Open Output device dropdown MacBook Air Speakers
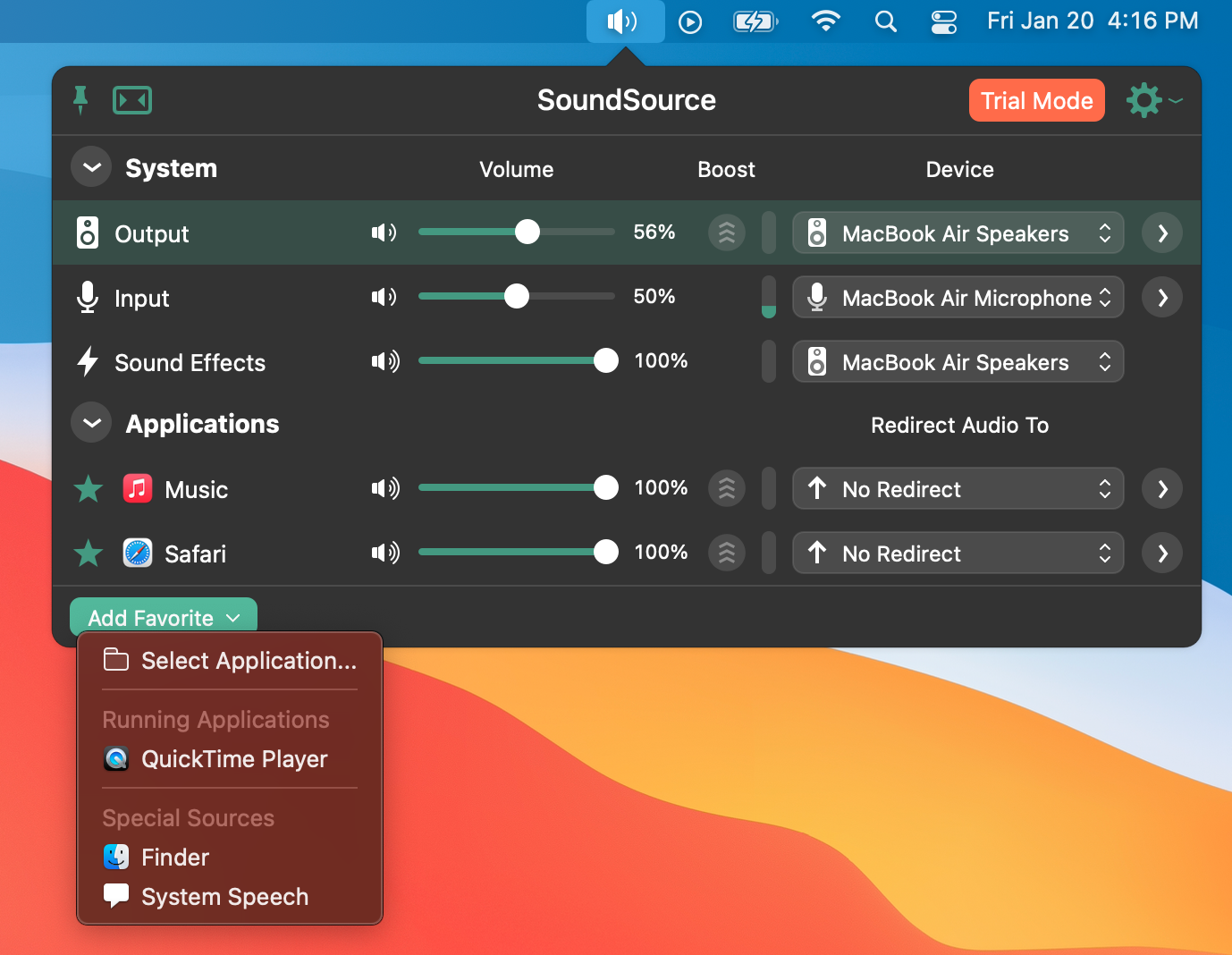This screenshot has width=1232, height=955. pos(958,233)
